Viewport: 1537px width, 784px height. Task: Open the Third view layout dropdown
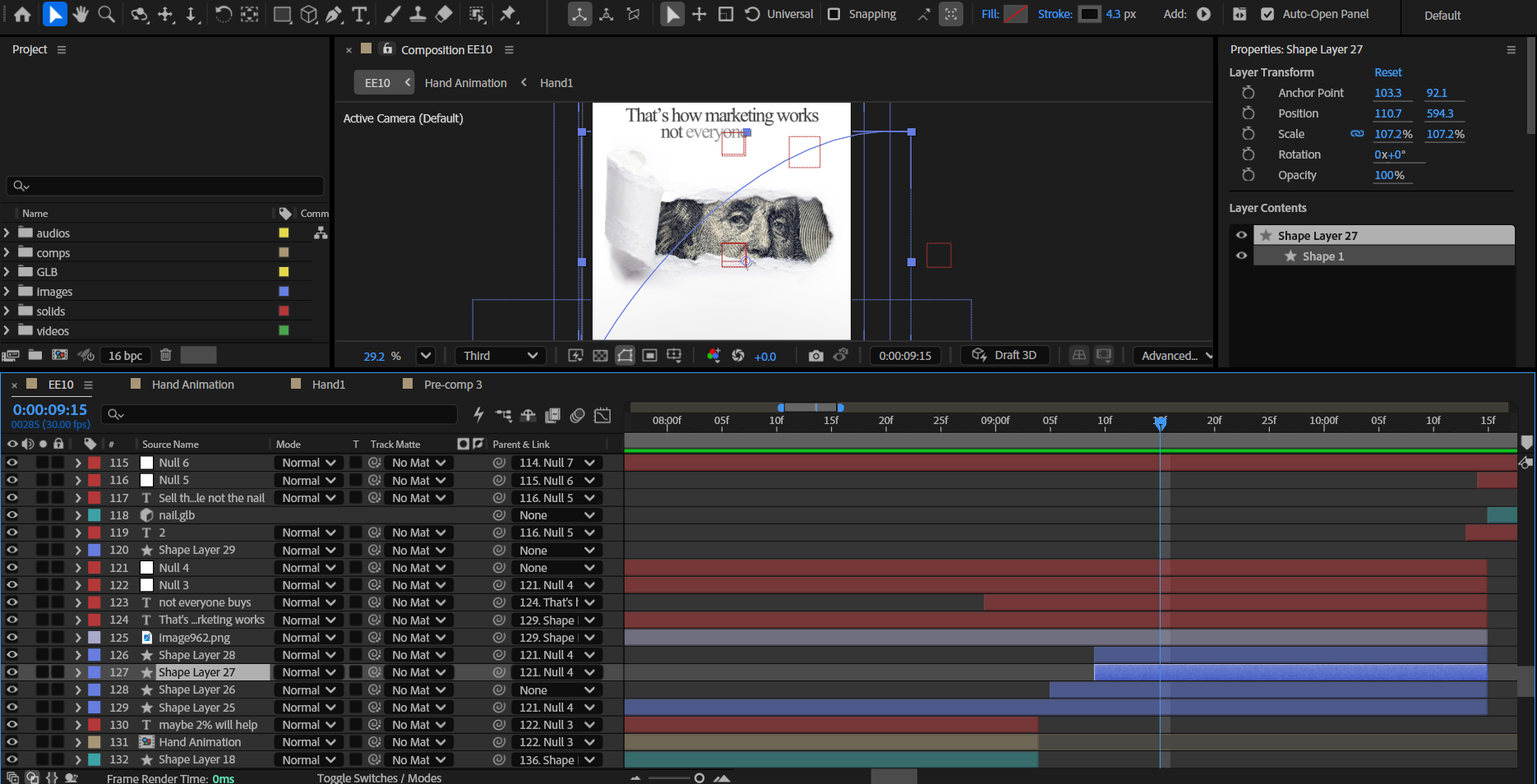tap(500, 356)
